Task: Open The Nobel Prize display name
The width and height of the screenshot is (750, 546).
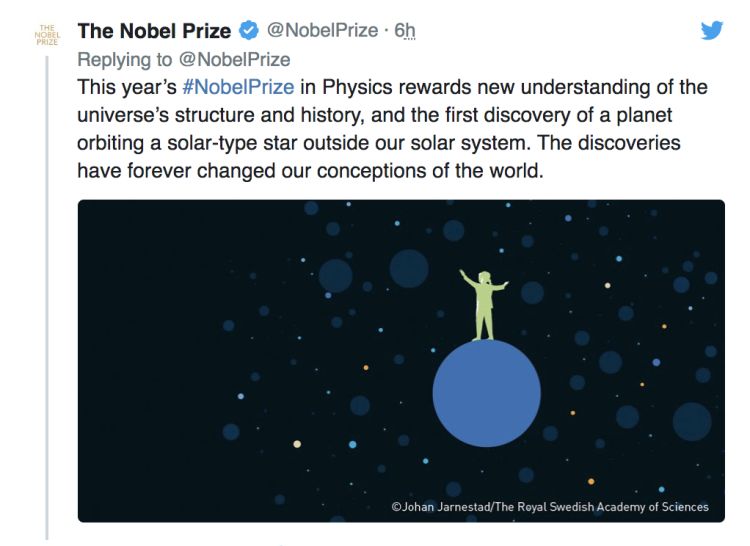Action: pyautogui.click(x=154, y=31)
